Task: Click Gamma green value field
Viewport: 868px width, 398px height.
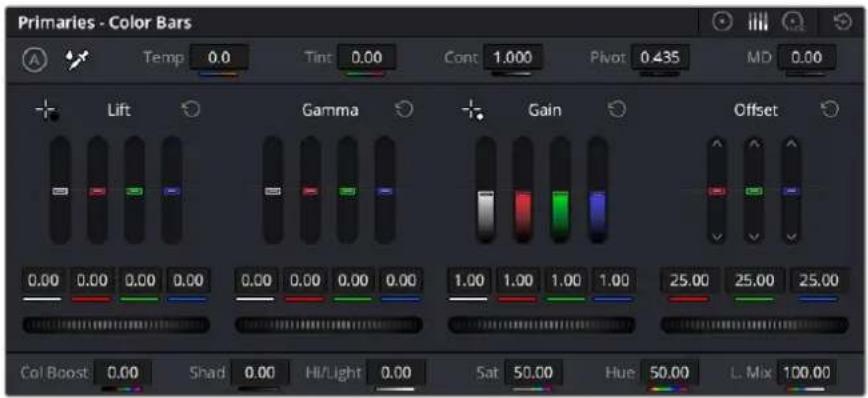Action: click(353, 281)
